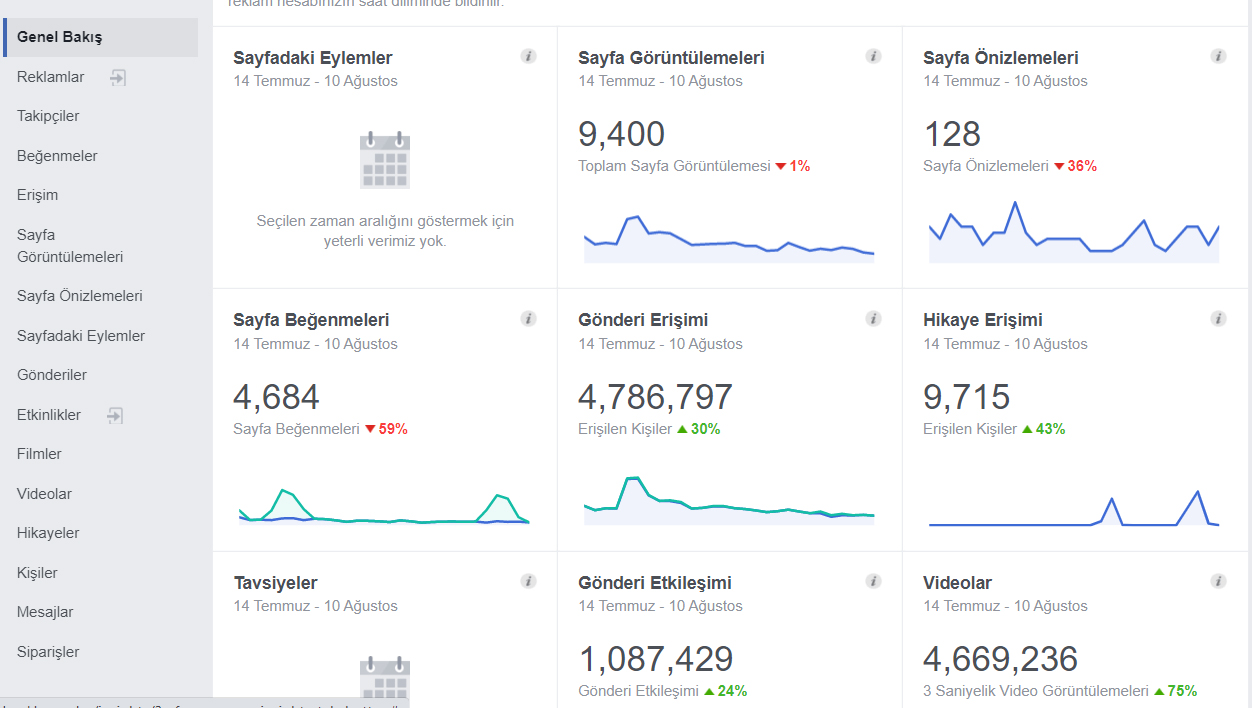Viewport: 1252px width, 708px height.
Task: Click the 1,087,429 post engagement value
Action: pyautogui.click(x=655, y=659)
